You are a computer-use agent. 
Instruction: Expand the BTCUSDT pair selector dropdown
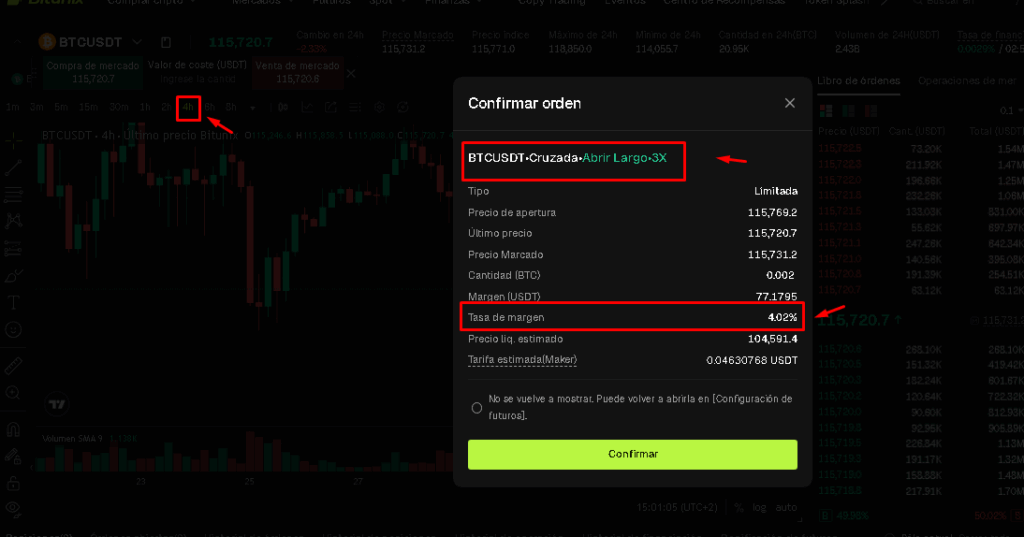tap(136, 42)
